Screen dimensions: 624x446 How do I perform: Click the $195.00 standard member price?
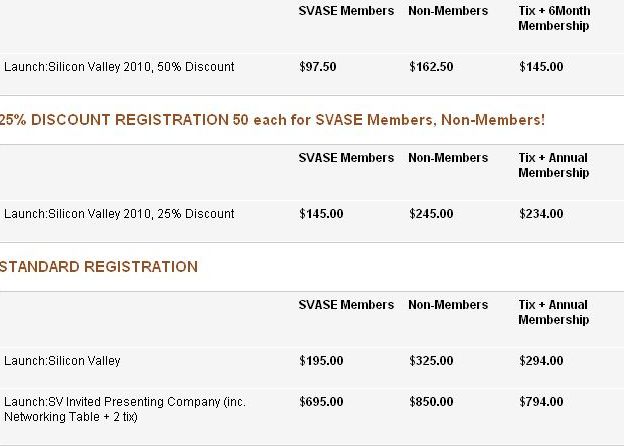point(321,361)
